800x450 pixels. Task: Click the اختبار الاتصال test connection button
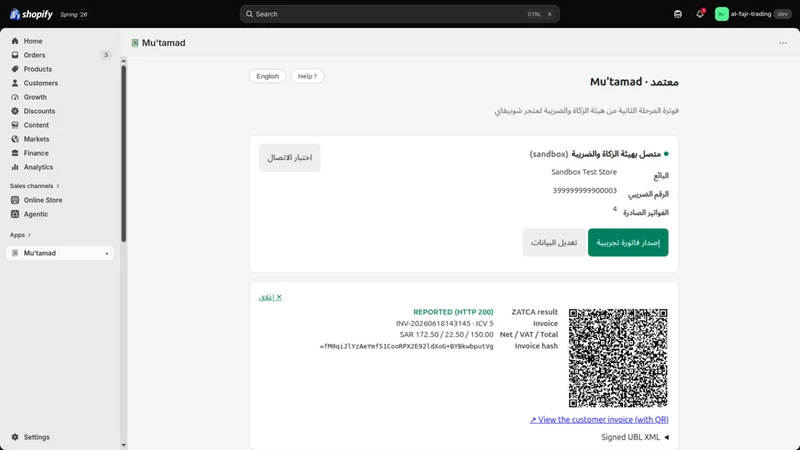(x=289, y=158)
